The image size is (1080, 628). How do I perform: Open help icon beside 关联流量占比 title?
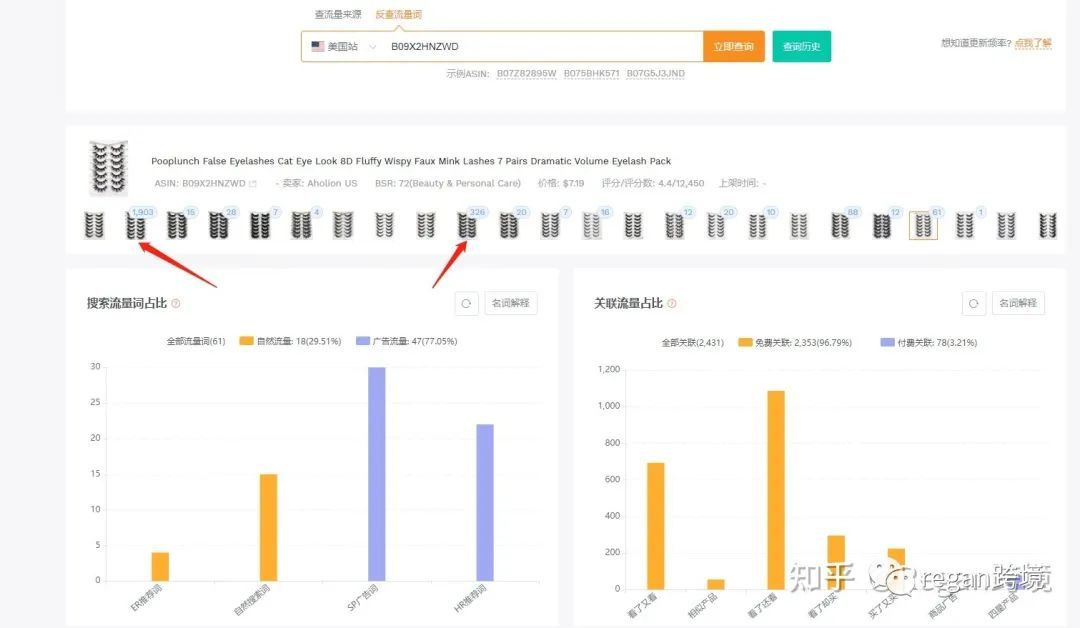672,304
